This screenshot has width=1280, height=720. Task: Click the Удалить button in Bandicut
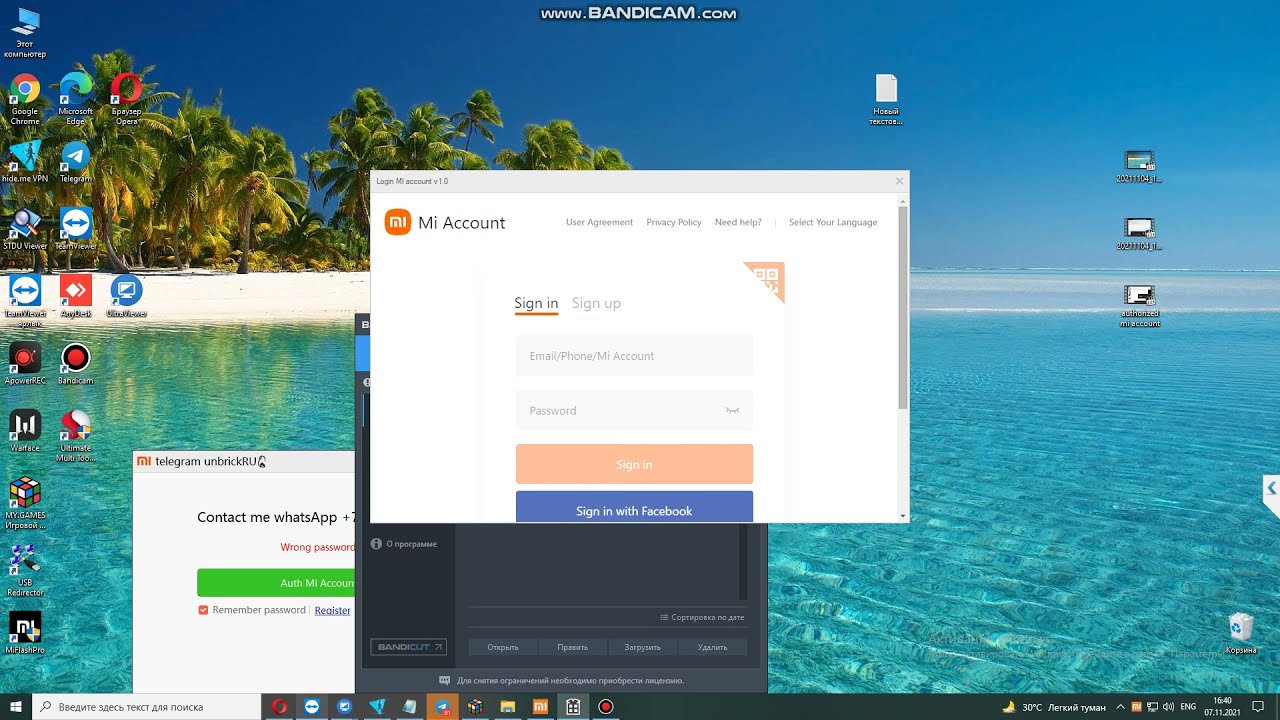[712, 647]
